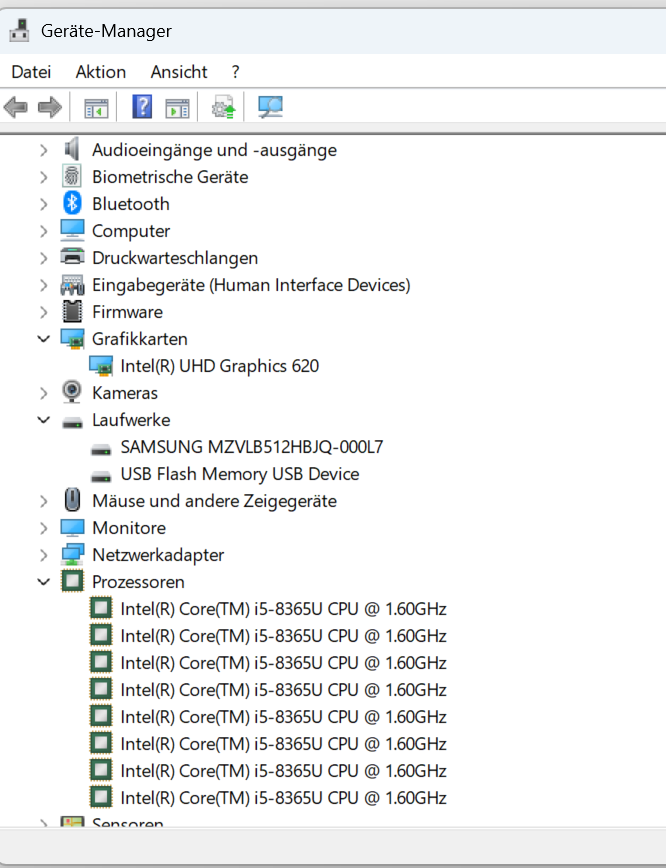Click the drive icon next to Laufwerke
The height and width of the screenshot is (868, 666).
point(73,423)
